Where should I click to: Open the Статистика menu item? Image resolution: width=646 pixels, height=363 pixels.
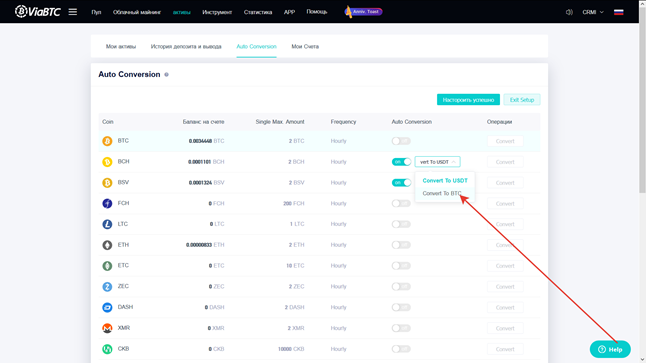pos(258,12)
